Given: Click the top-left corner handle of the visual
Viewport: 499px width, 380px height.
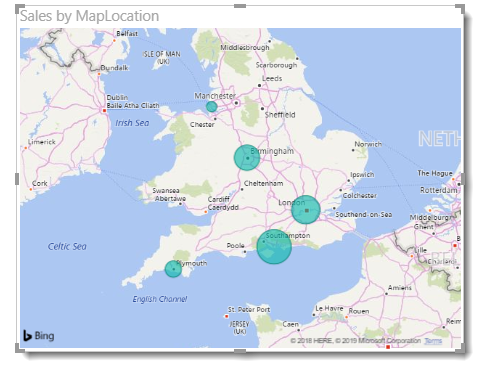Looking at the screenshot, I should pos(19,8).
